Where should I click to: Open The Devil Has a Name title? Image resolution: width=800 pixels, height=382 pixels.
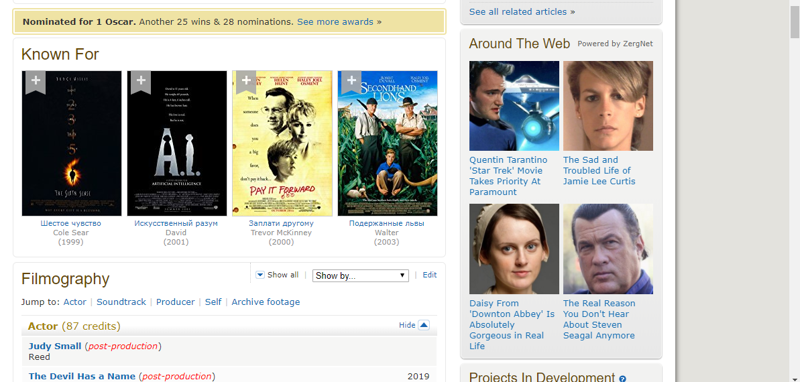[x=82, y=376]
